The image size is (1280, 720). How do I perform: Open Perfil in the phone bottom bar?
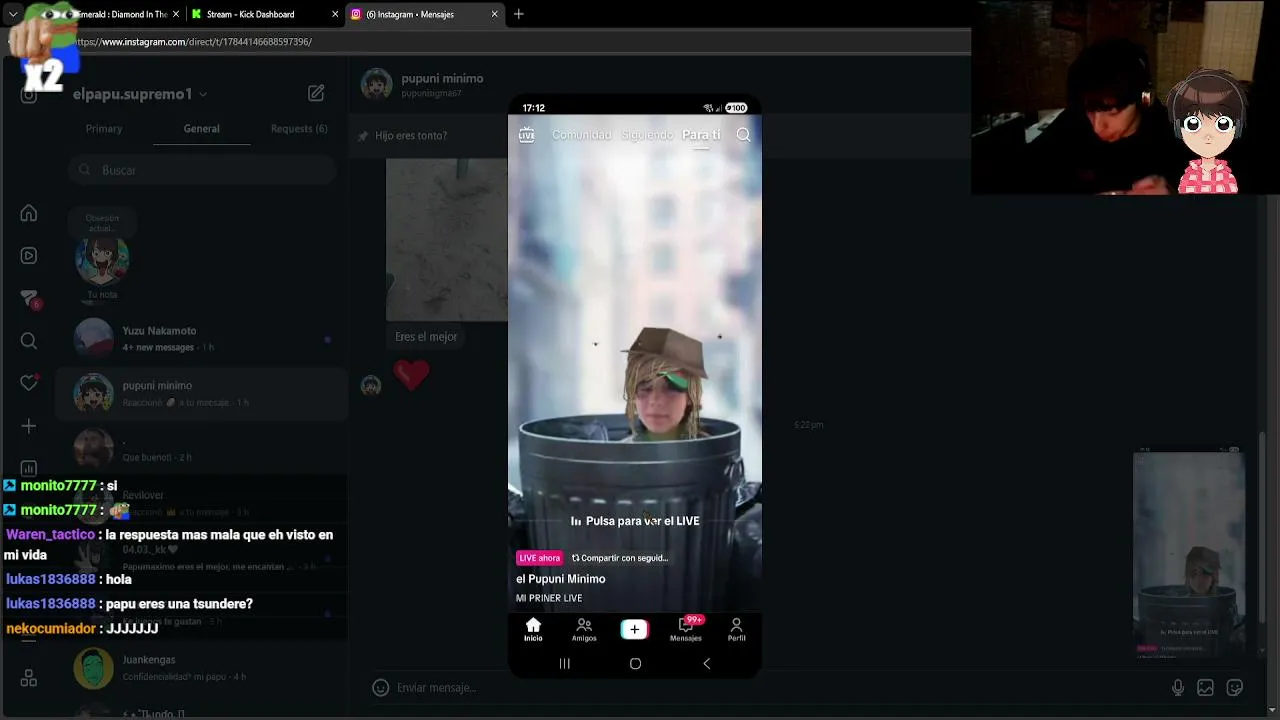[x=736, y=630]
